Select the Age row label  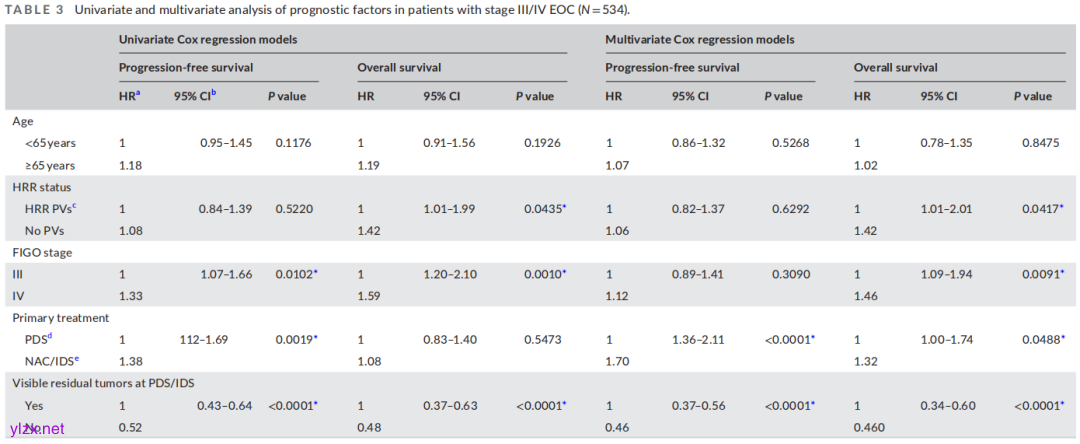(x=23, y=121)
